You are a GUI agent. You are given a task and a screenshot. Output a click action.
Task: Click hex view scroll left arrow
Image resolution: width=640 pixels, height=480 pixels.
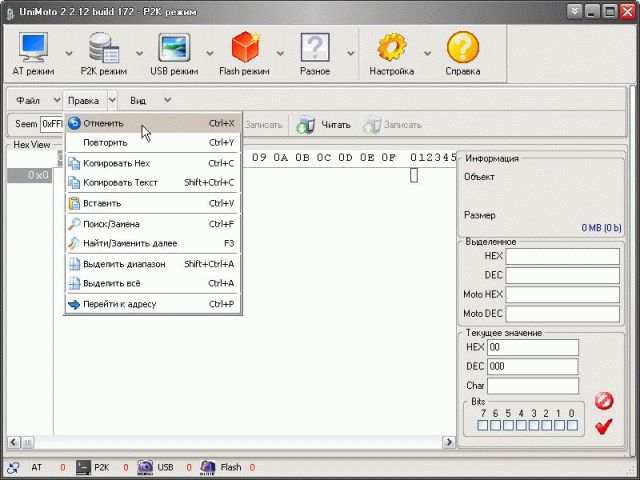click(x=13, y=442)
